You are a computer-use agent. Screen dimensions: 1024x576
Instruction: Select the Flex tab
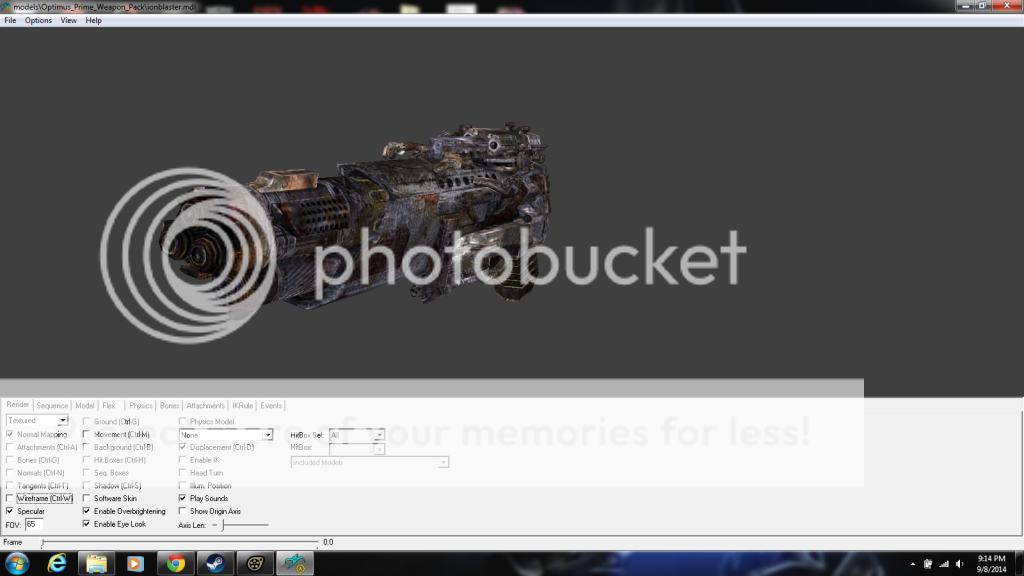coord(108,406)
